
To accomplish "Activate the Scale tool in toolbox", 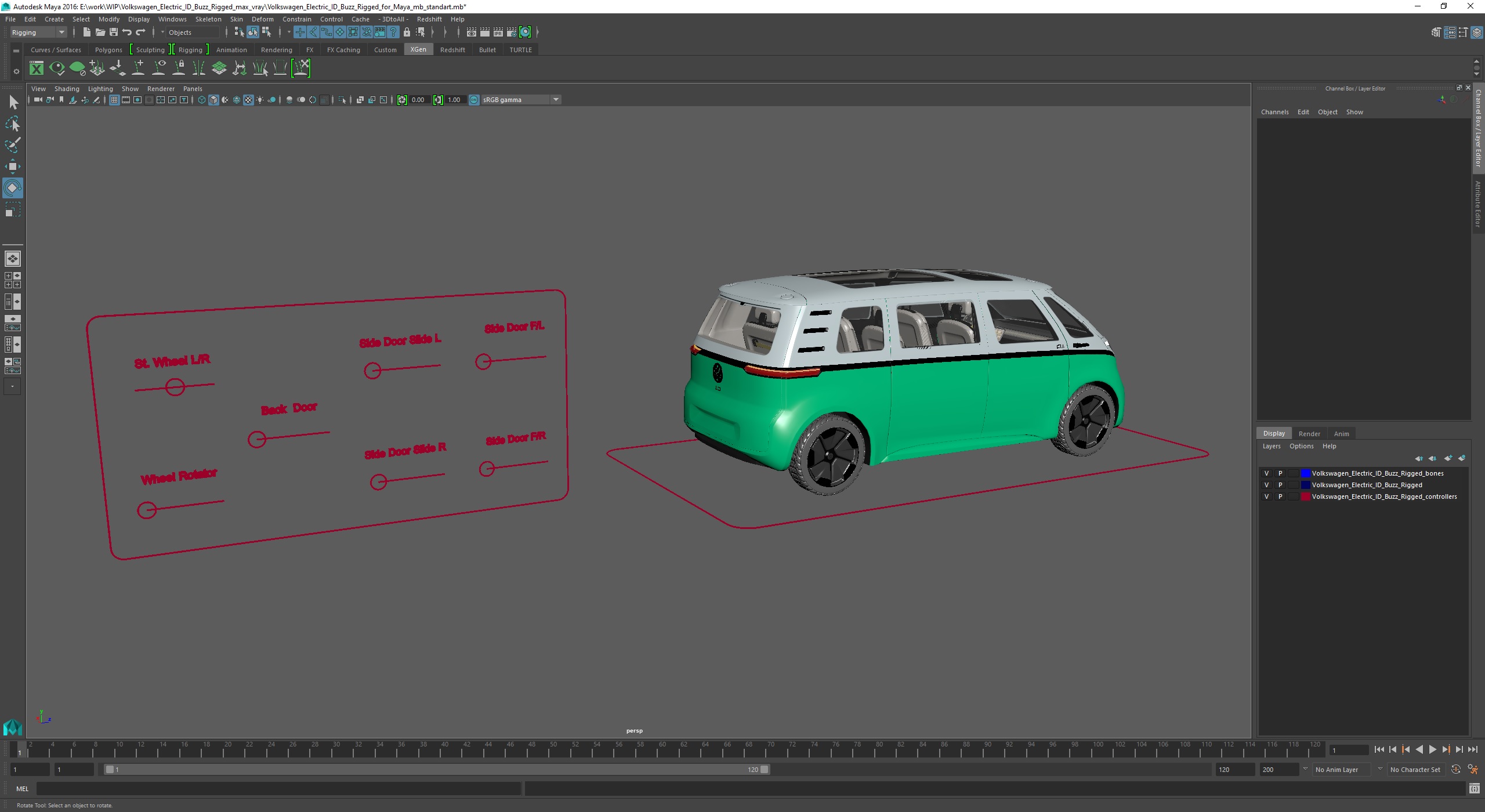I will point(13,209).
